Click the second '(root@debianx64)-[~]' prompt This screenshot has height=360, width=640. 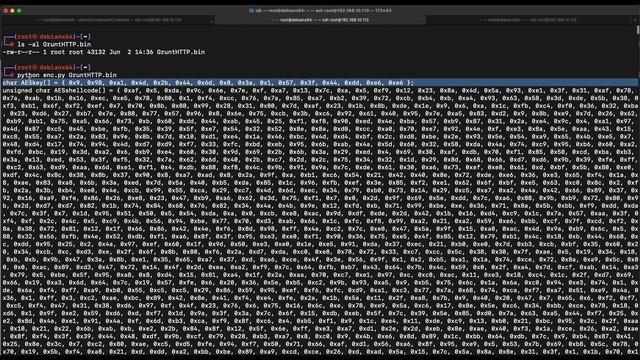pos(52,67)
